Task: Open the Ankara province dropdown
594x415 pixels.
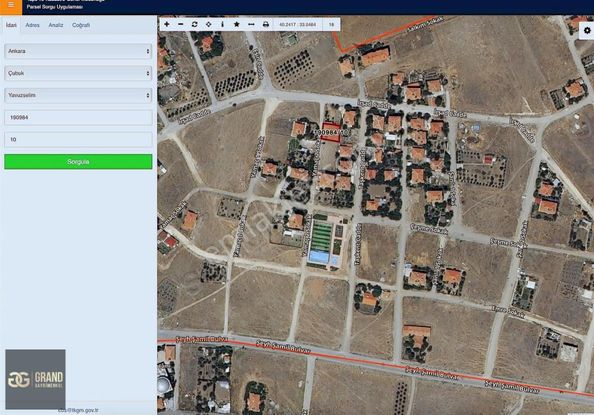Action: (78, 51)
